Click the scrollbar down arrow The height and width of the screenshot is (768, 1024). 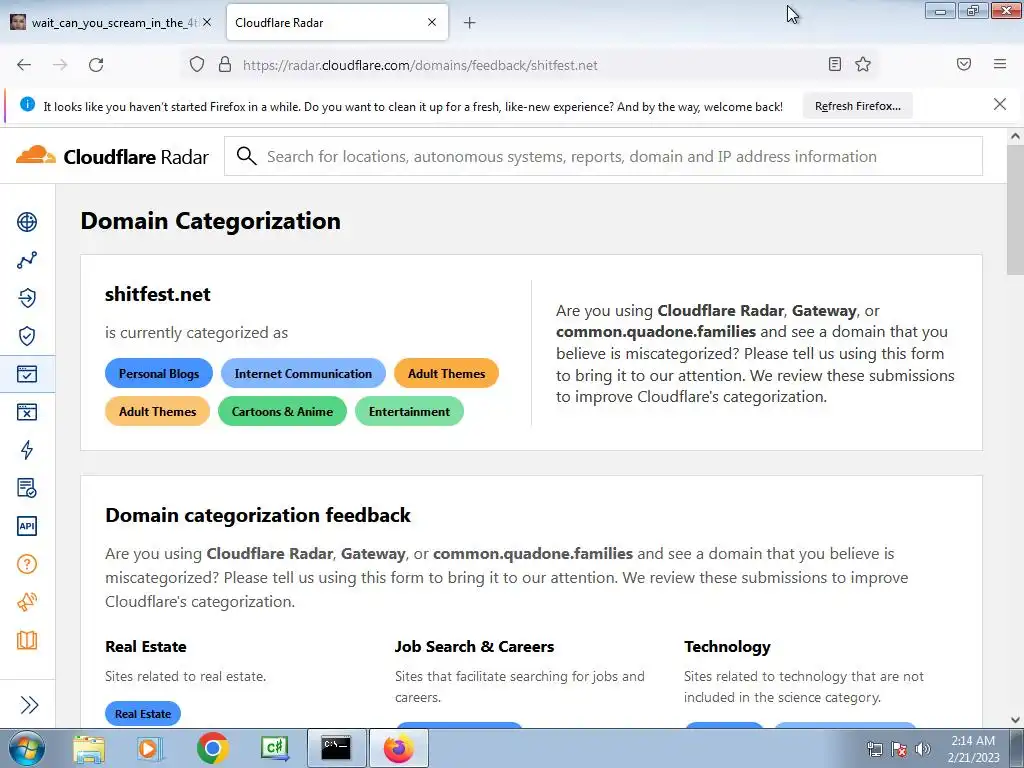tap(1015, 720)
